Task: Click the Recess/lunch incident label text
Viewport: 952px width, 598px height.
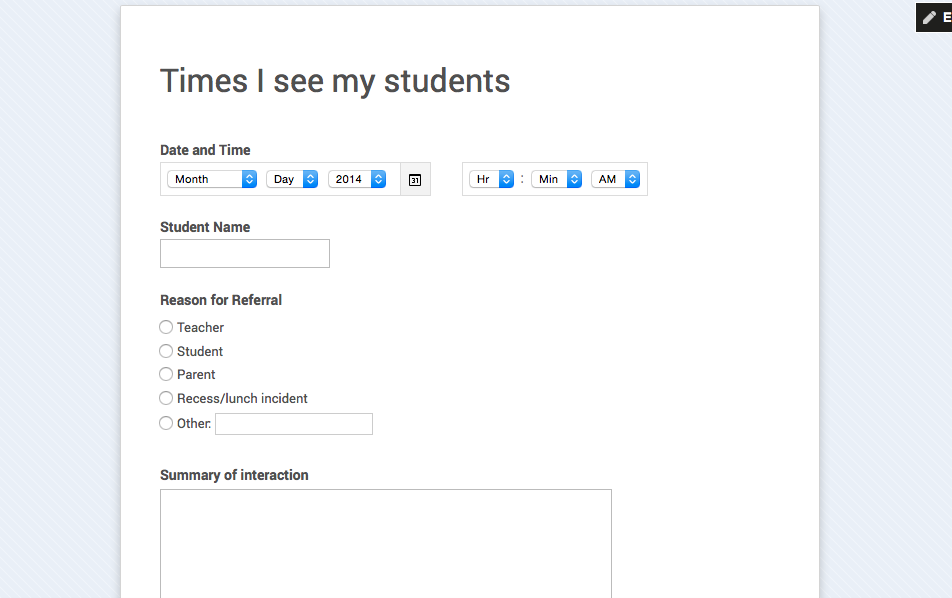Action: click(x=242, y=398)
